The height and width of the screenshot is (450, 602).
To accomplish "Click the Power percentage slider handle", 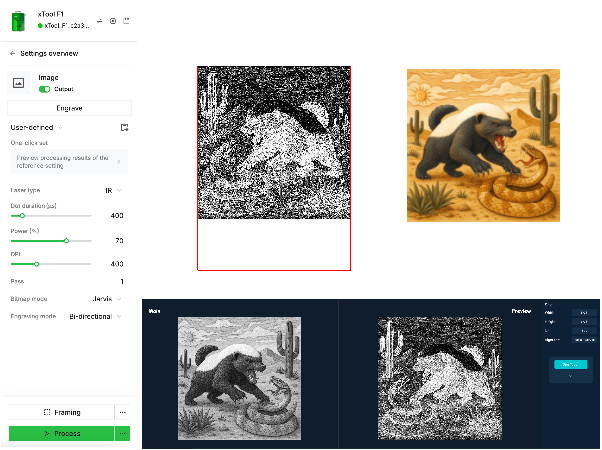I will pos(67,240).
